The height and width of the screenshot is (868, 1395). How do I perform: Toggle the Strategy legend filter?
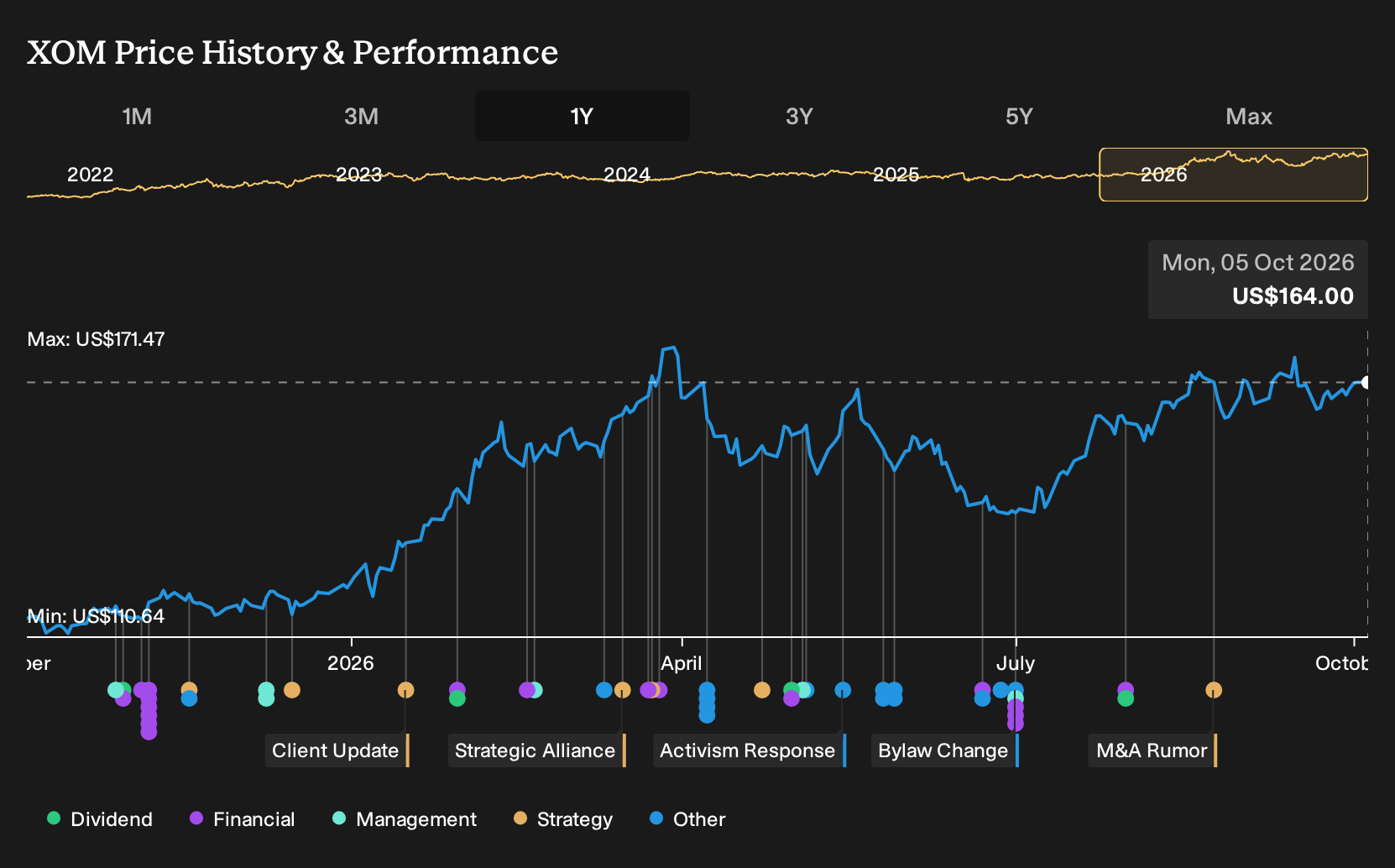563,819
